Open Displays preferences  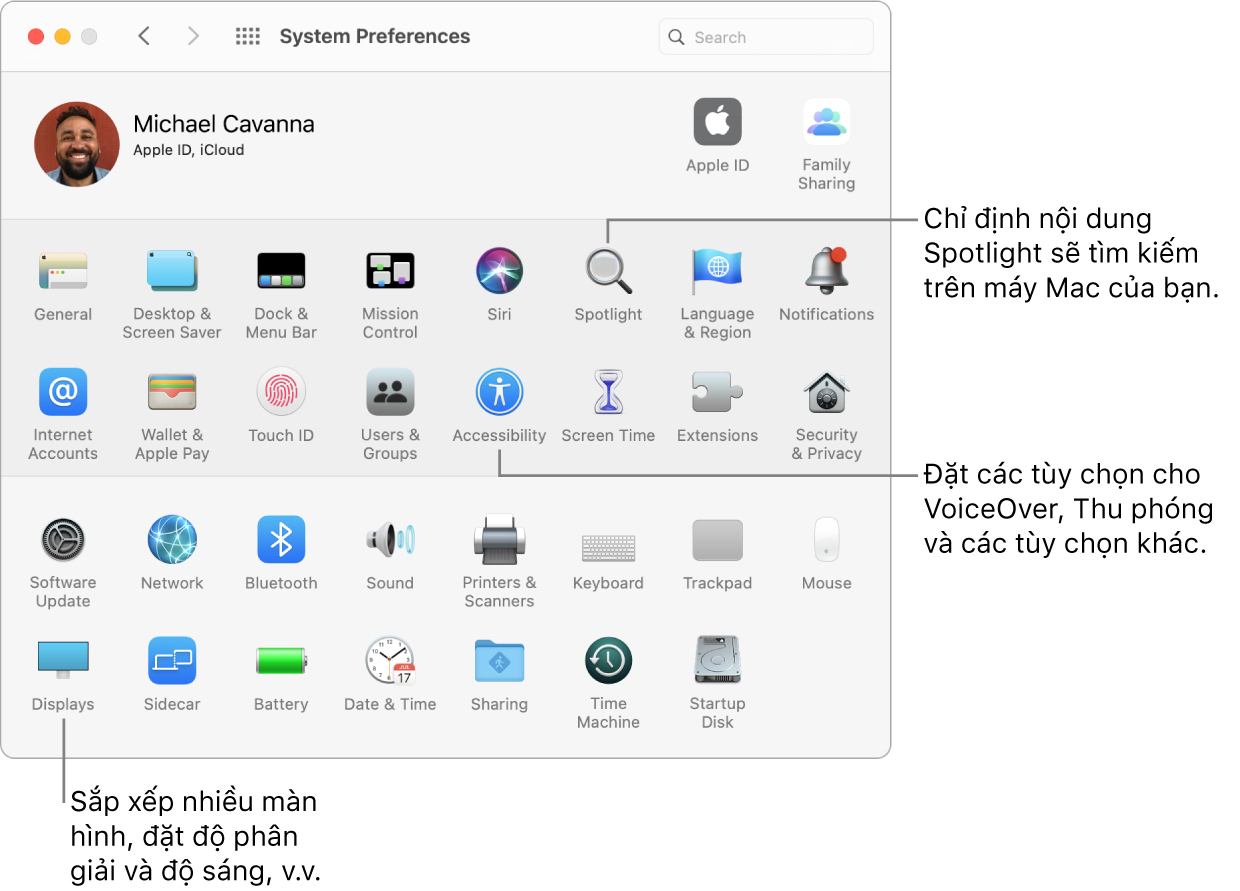coord(63,661)
